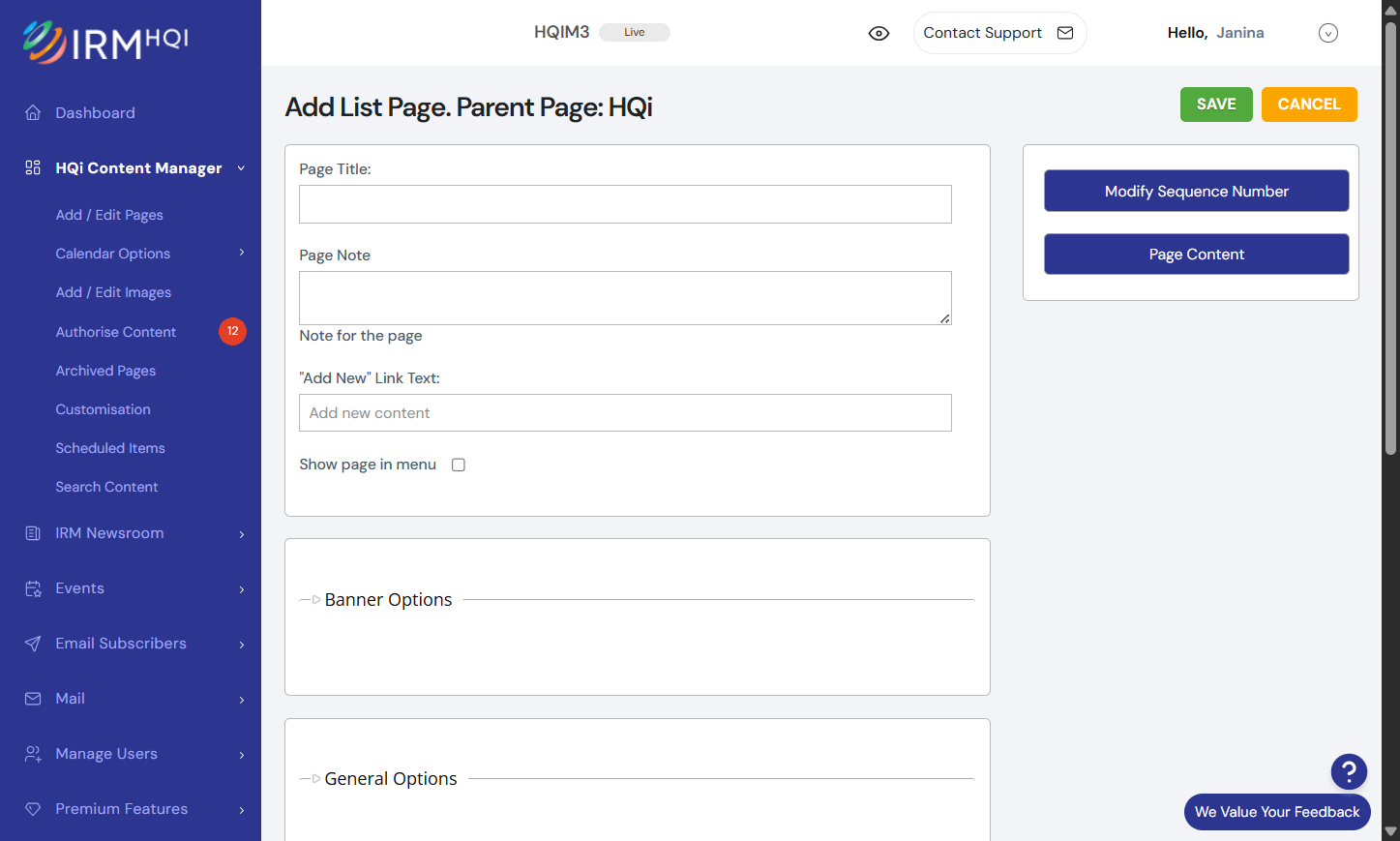Click the IRM HQi logo
This screenshot has height=841, width=1400.
(x=105, y=42)
